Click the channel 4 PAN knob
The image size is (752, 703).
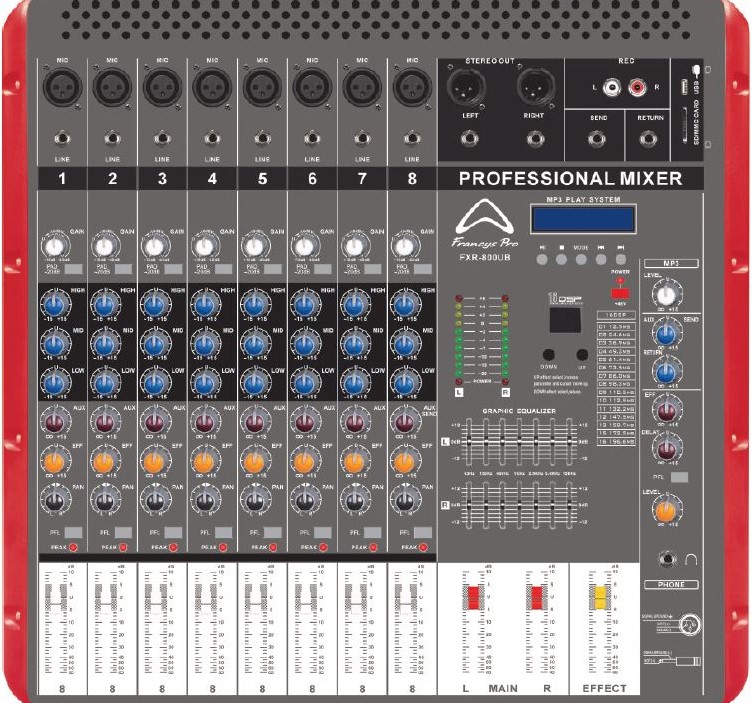point(205,502)
